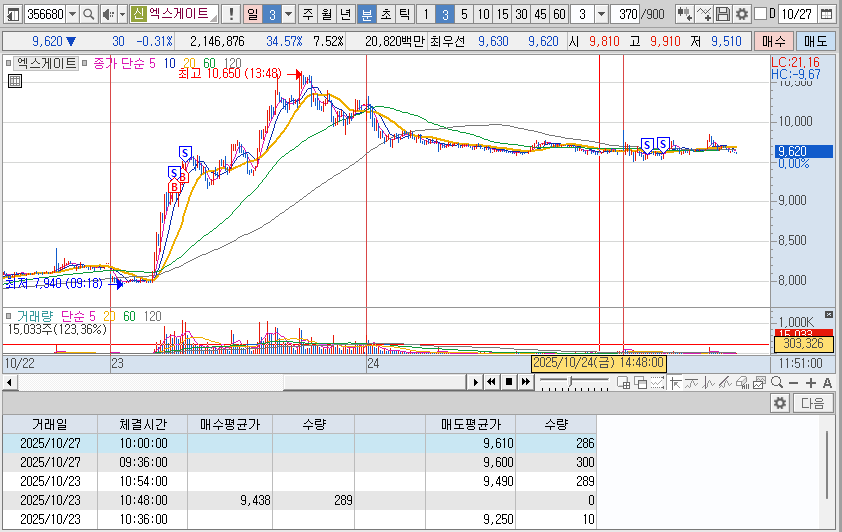The width and height of the screenshot is (842, 532).
Task: Switch to 주 weekly chart tab
Action: point(307,14)
